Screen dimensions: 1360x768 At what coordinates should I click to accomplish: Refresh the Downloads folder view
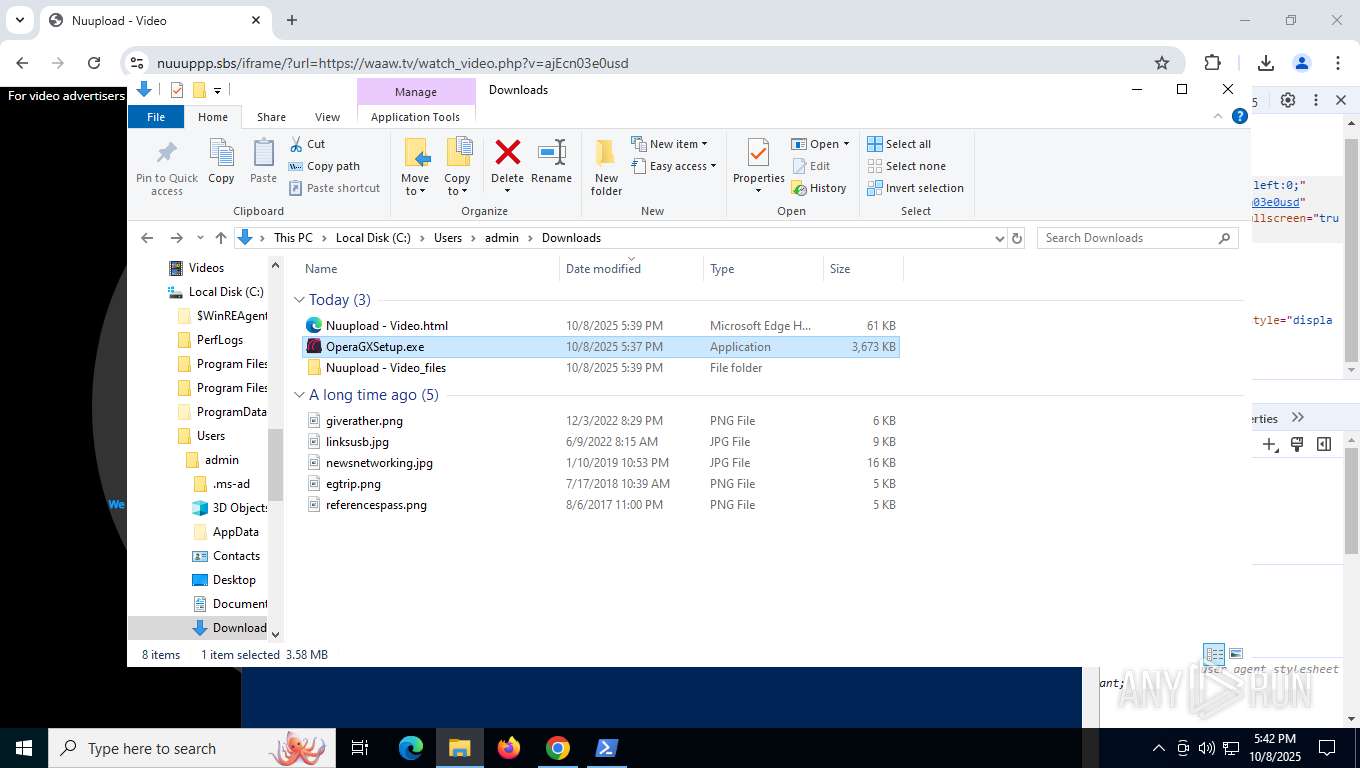1017,238
